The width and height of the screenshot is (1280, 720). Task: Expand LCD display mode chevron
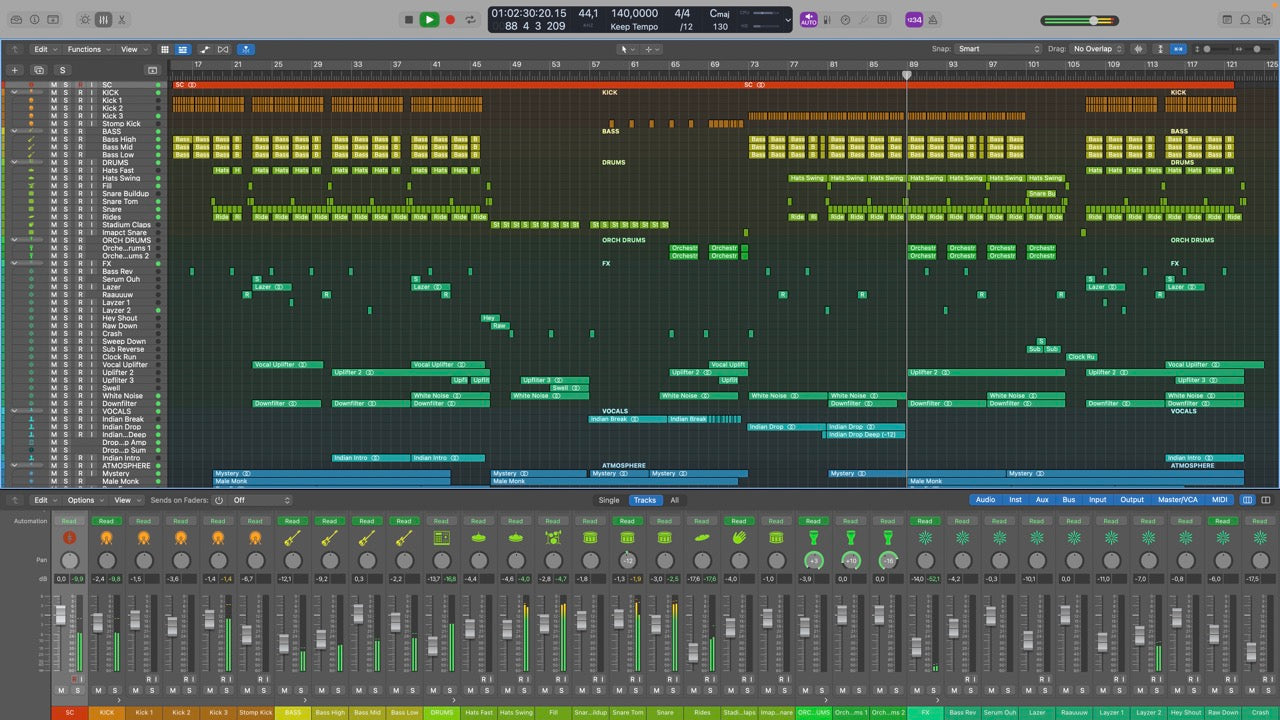(x=788, y=19)
